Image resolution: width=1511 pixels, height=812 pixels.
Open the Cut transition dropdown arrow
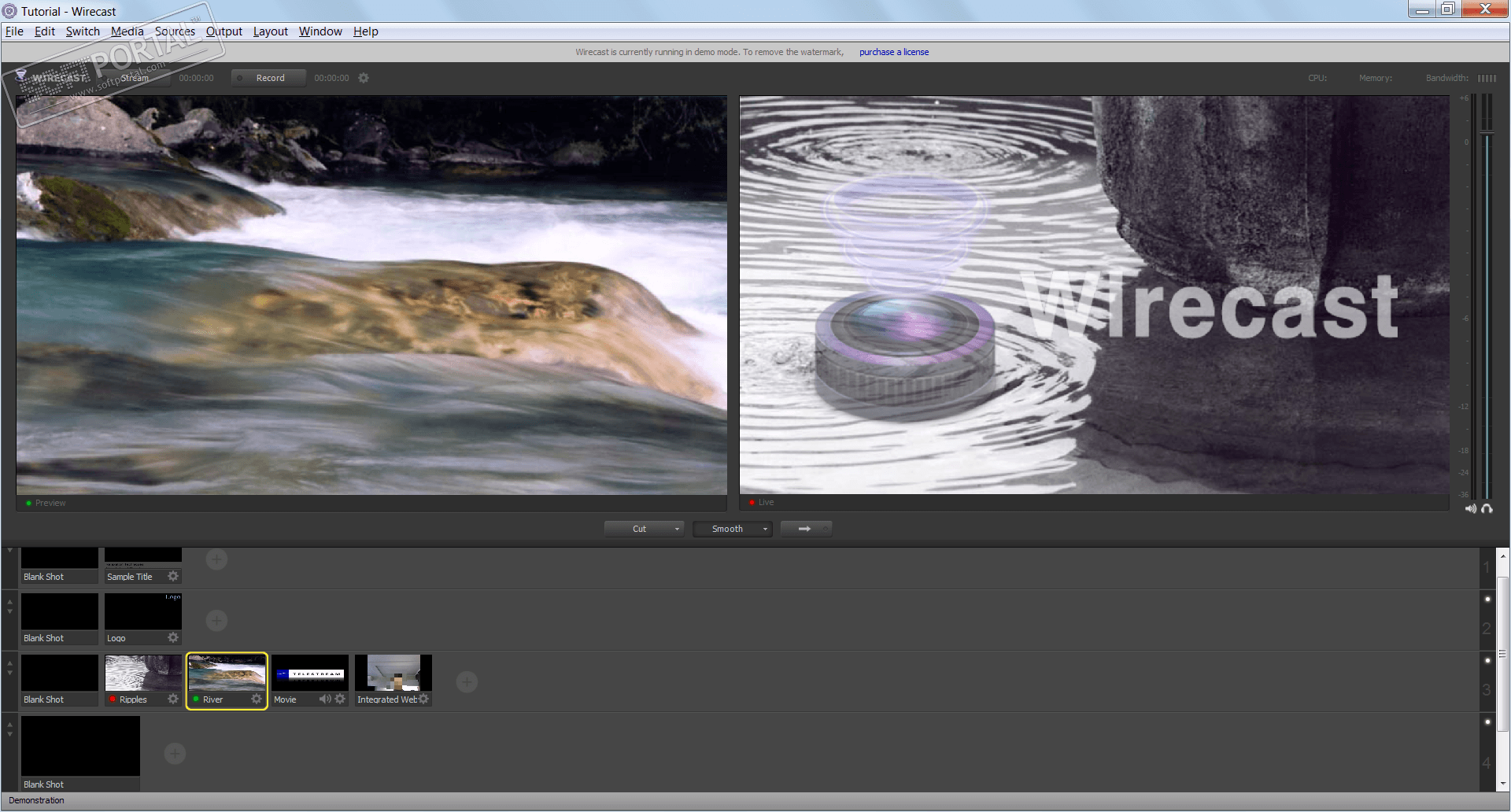[677, 529]
